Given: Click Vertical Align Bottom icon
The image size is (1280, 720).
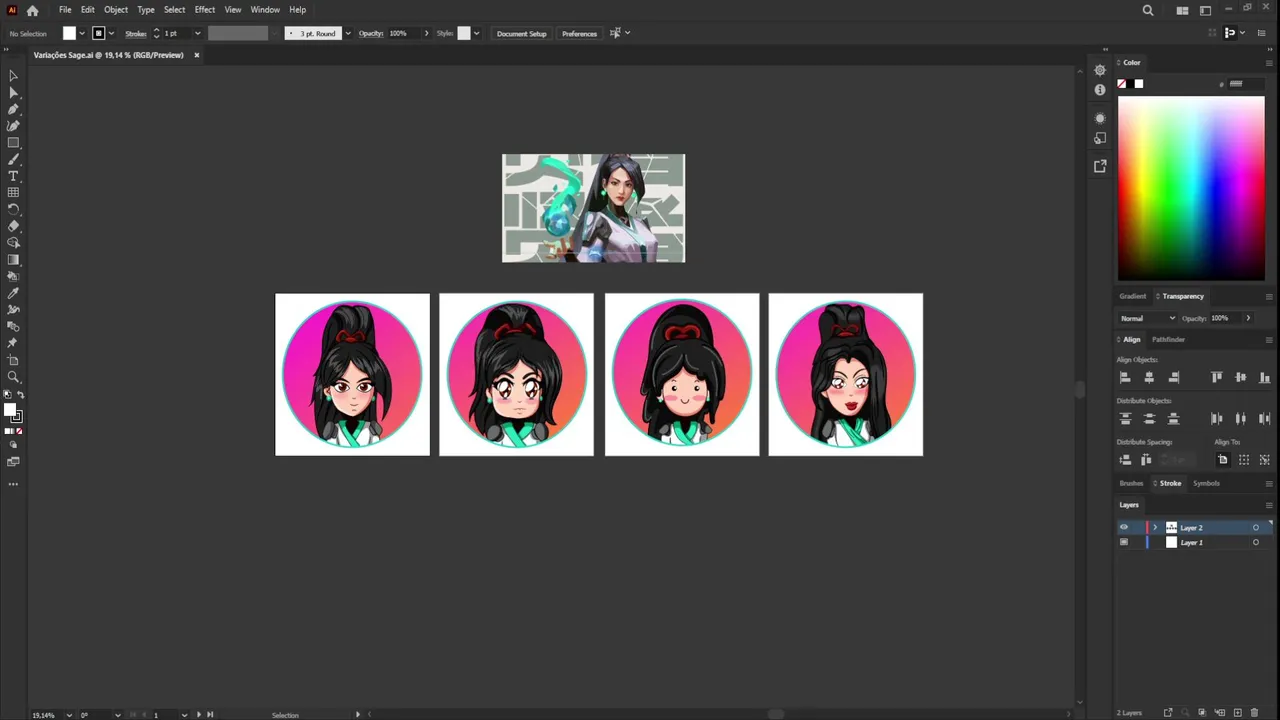Looking at the screenshot, I should (1265, 377).
